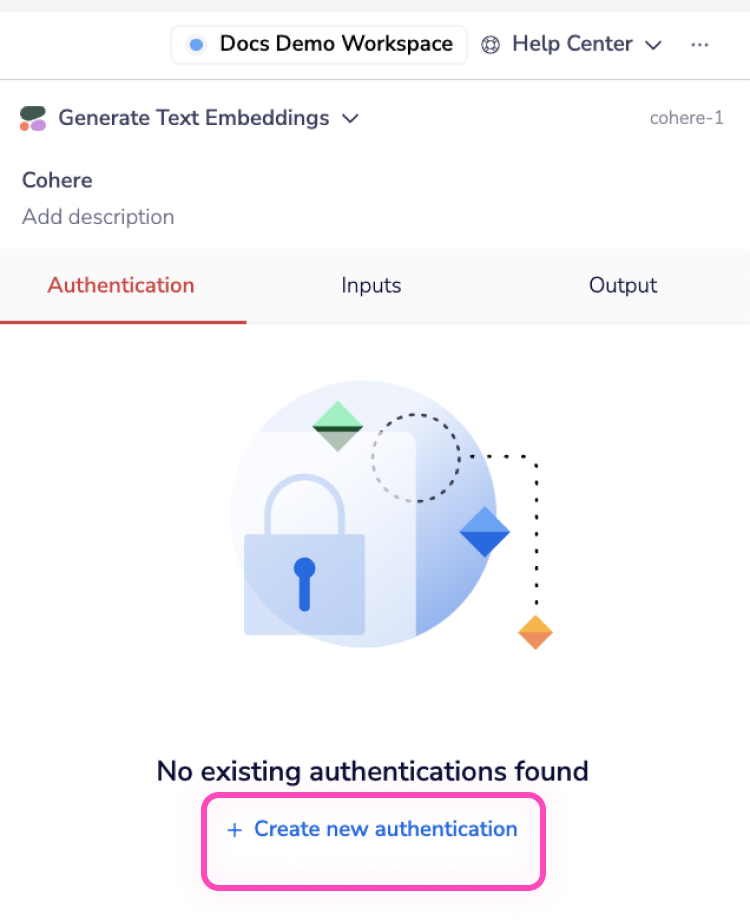Open the Docs Demo Workspace selector

(318, 44)
